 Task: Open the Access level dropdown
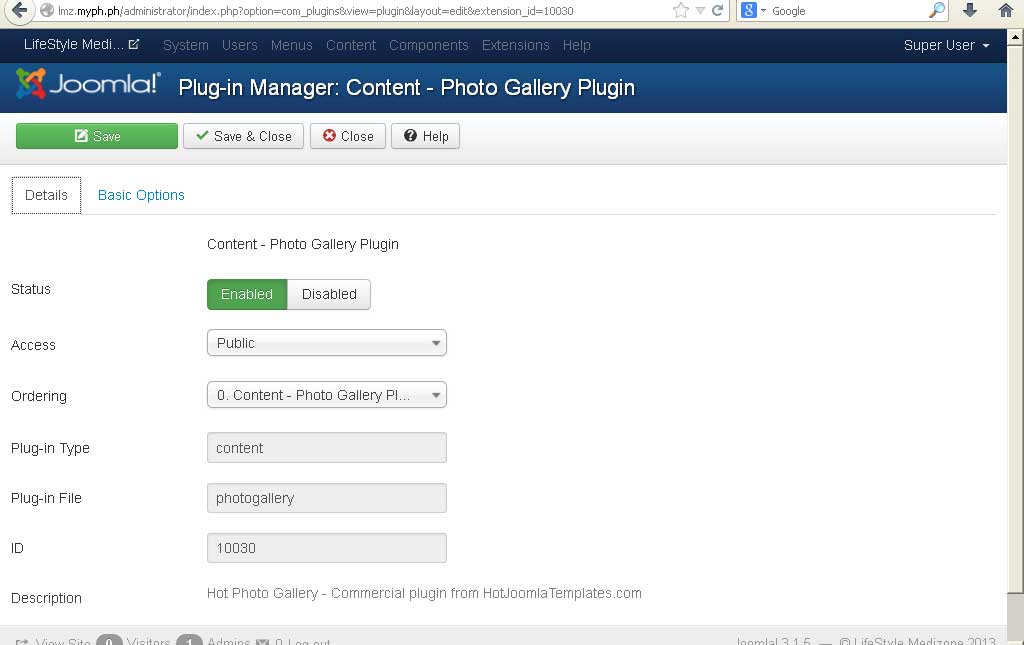click(327, 343)
